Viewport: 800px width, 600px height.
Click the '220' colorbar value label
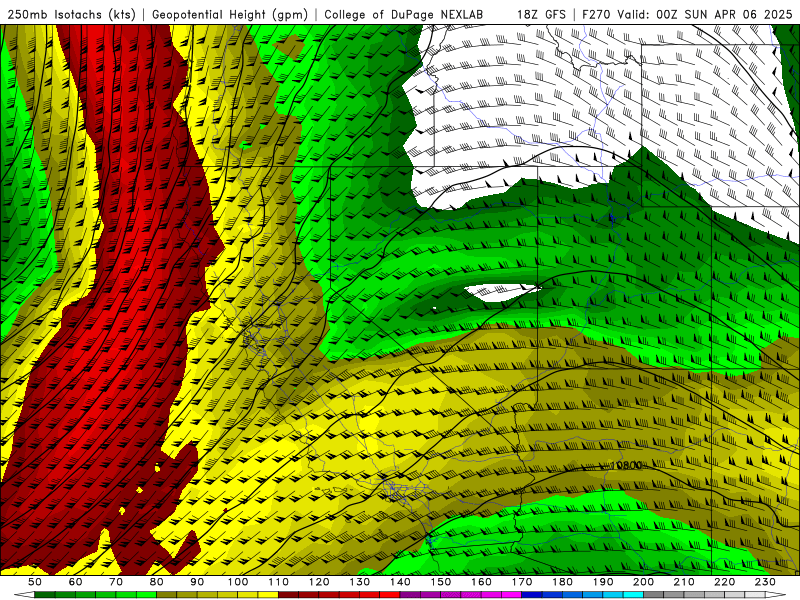pyautogui.click(x=724, y=582)
